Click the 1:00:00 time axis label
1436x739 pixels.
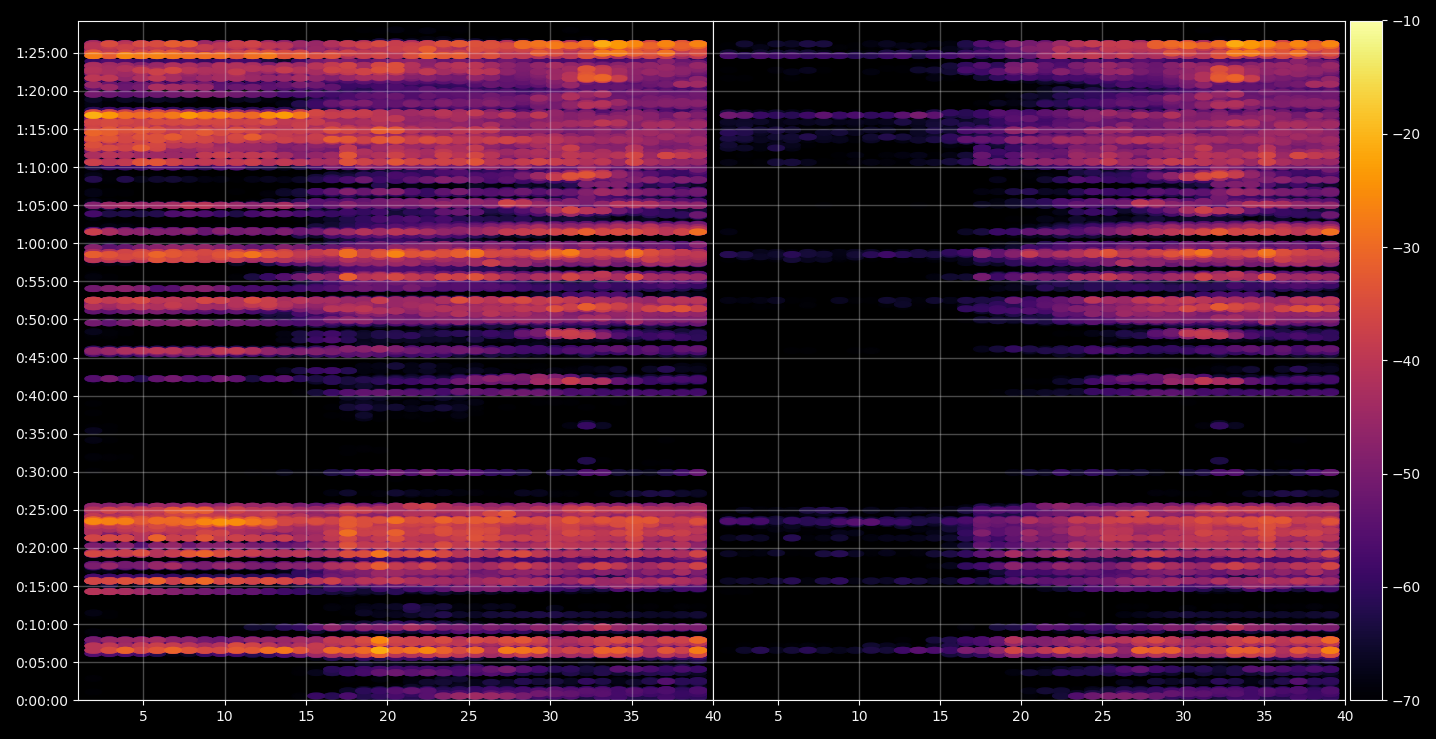tap(42, 243)
